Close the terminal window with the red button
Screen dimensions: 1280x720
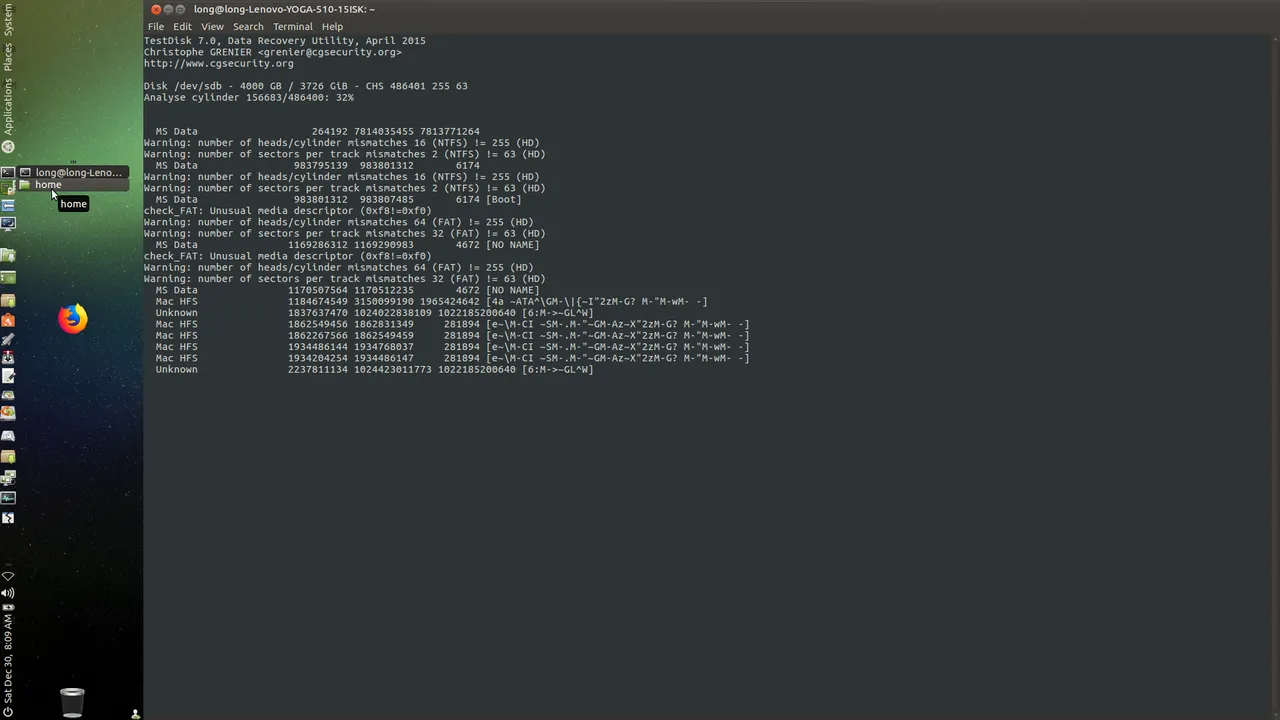click(x=156, y=9)
